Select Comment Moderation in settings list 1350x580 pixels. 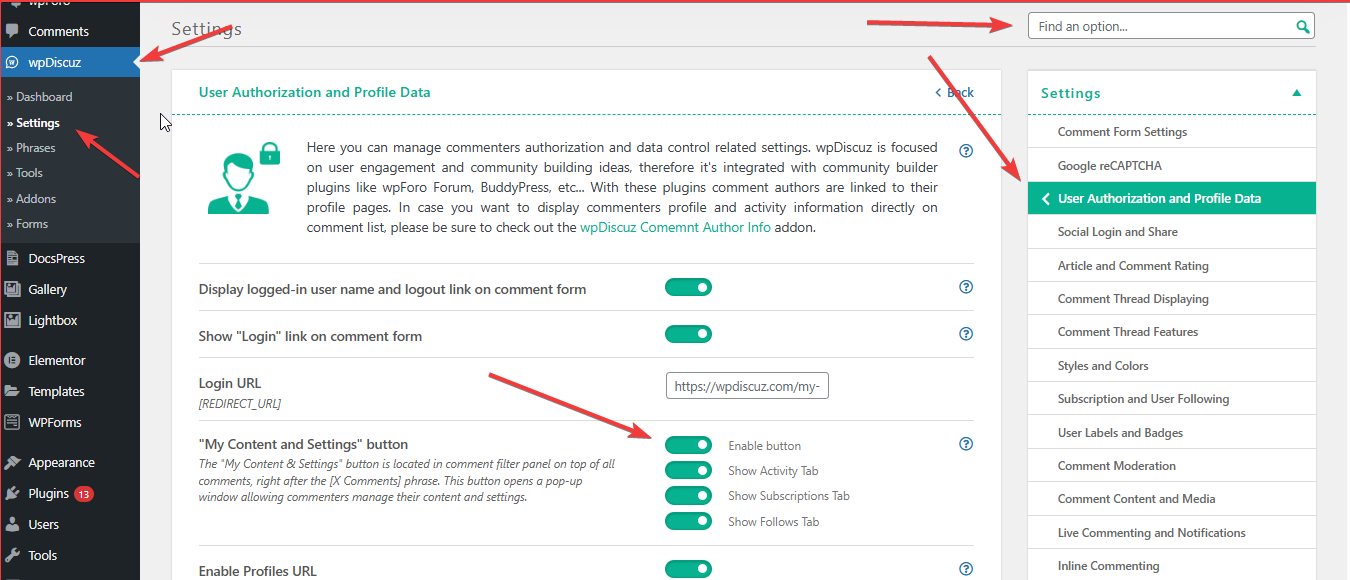[x=1116, y=466]
